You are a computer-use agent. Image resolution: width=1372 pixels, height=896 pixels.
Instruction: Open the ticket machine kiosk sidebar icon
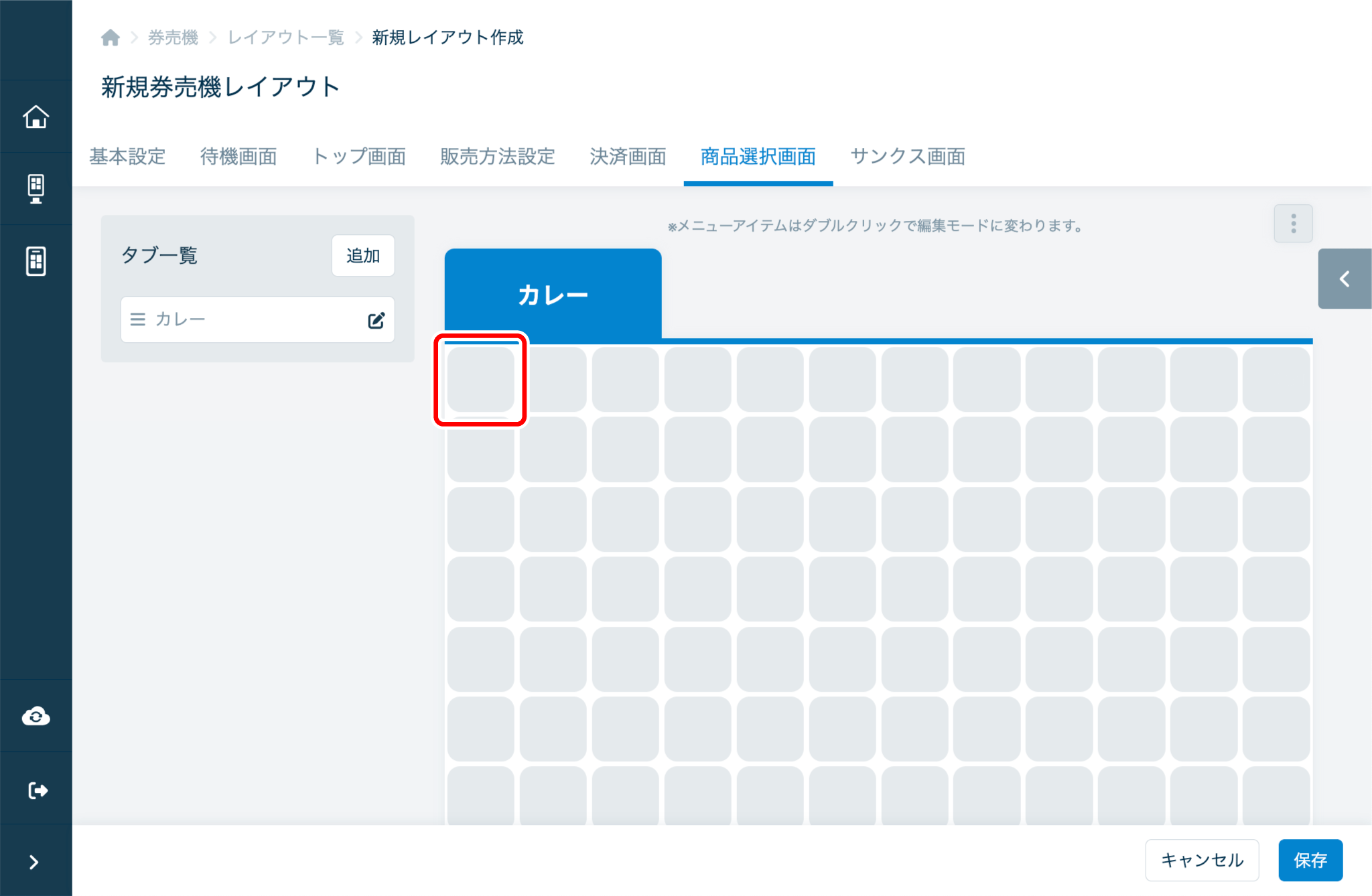pyautogui.click(x=36, y=189)
